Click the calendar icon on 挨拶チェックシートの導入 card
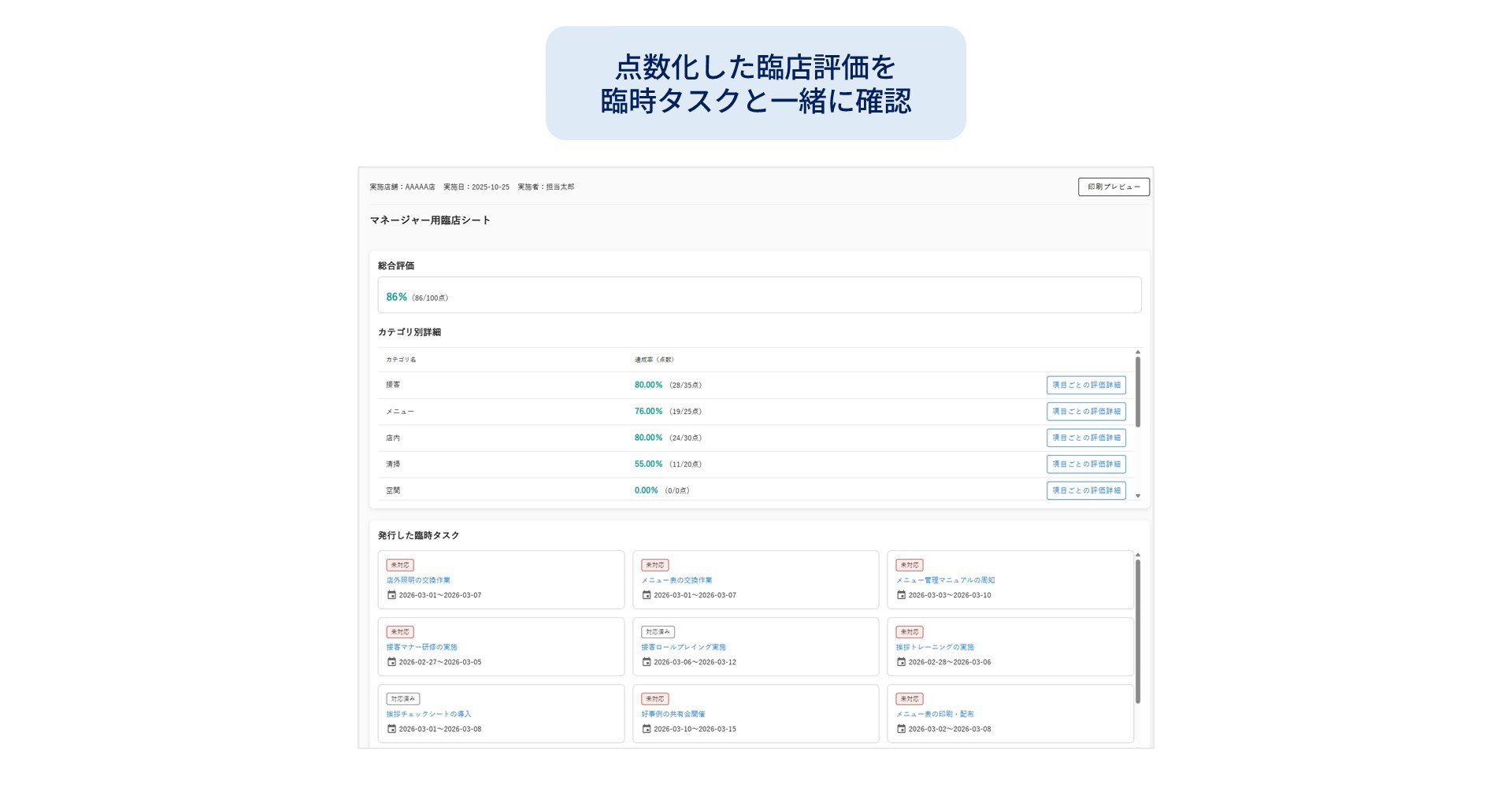The width and height of the screenshot is (1512, 791). click(x=391, y=729)
